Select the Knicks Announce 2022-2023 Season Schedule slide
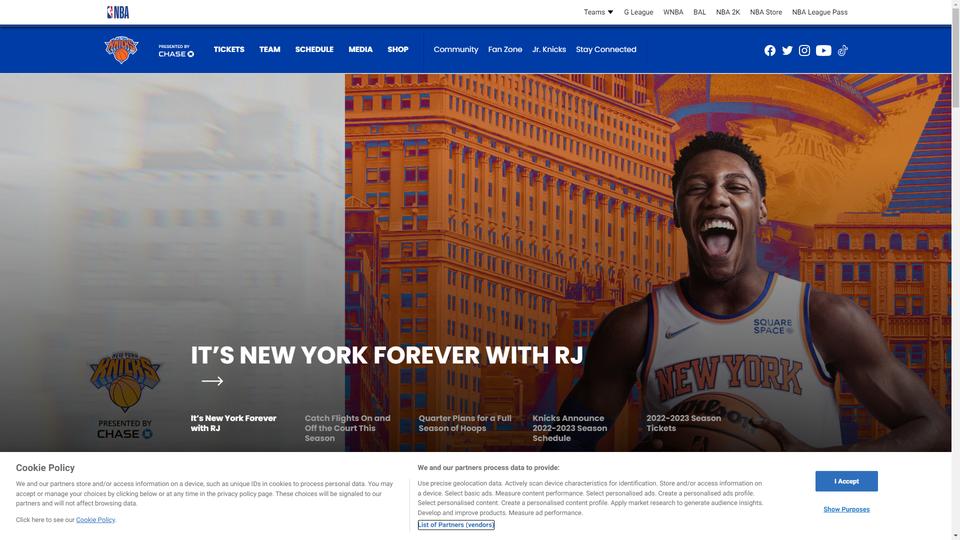Image resolution: width=960 pixels, height=540 pixels. coord(569,428)
